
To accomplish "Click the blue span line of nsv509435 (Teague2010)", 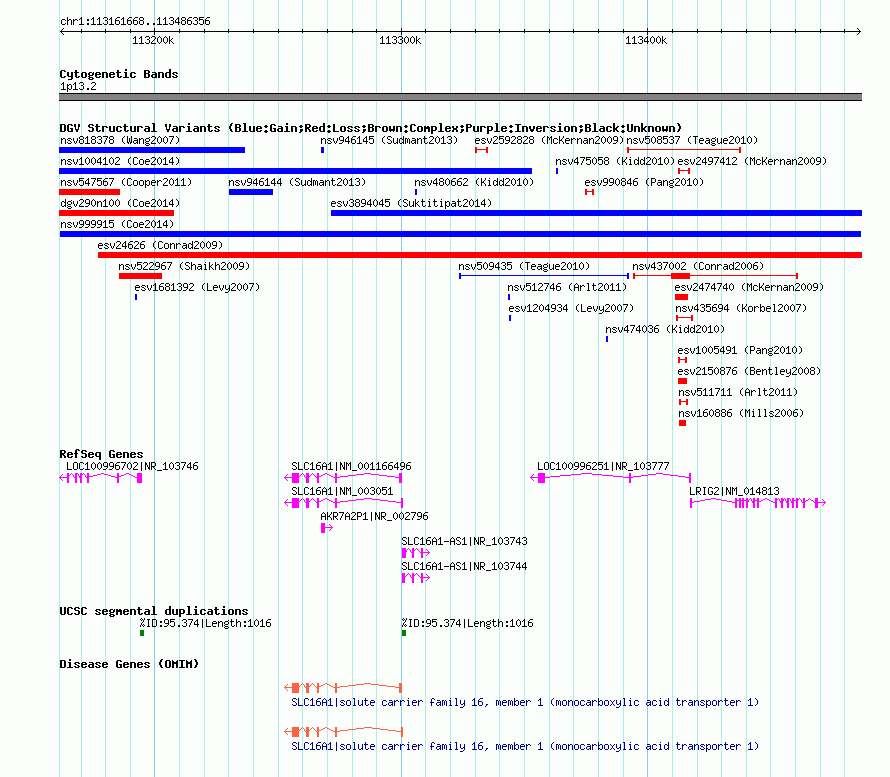I will click(544, 276).
